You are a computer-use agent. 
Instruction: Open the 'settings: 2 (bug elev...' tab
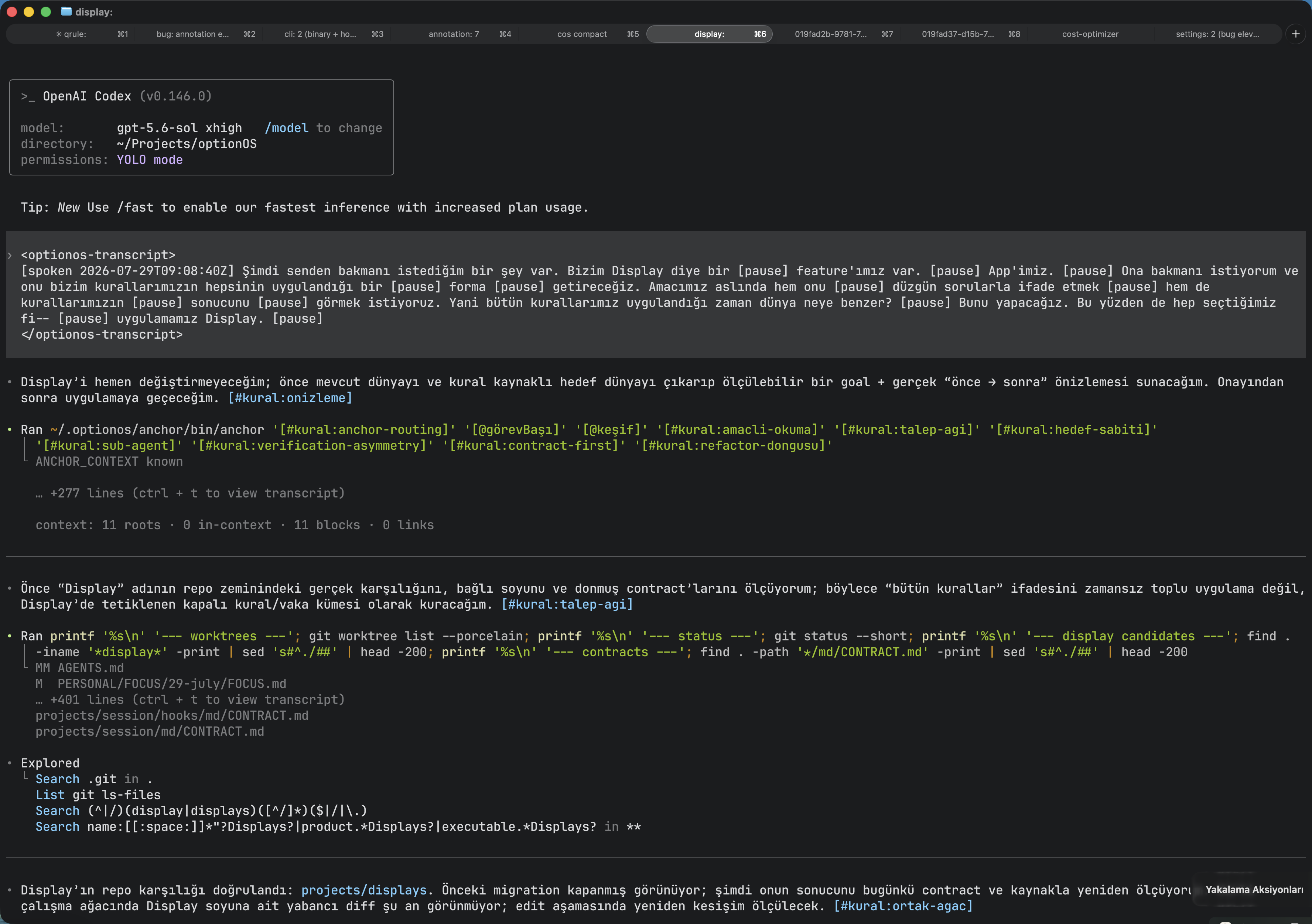click(1217, 34)
